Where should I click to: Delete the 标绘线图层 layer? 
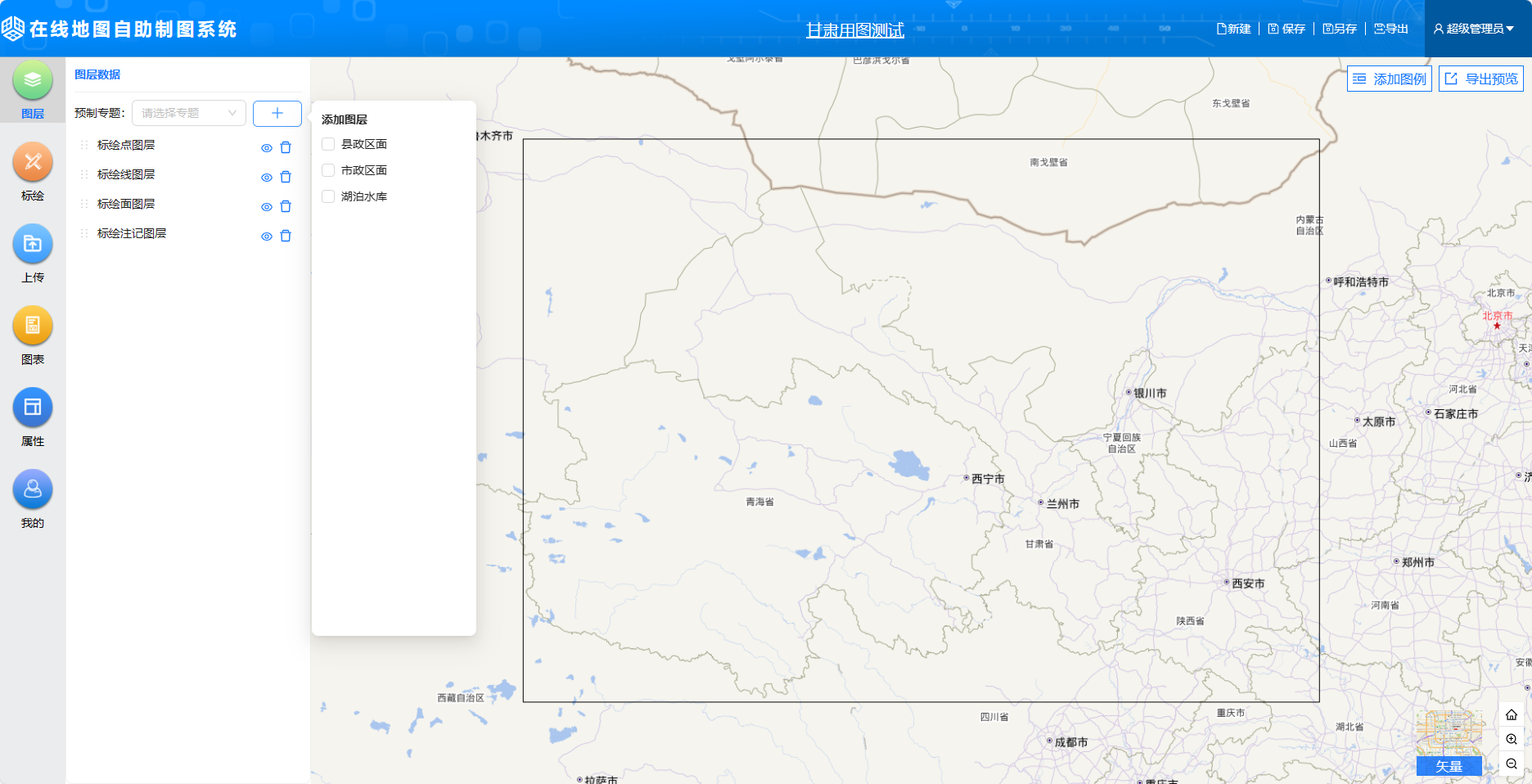pyautogui.click(x=286, y=177)
